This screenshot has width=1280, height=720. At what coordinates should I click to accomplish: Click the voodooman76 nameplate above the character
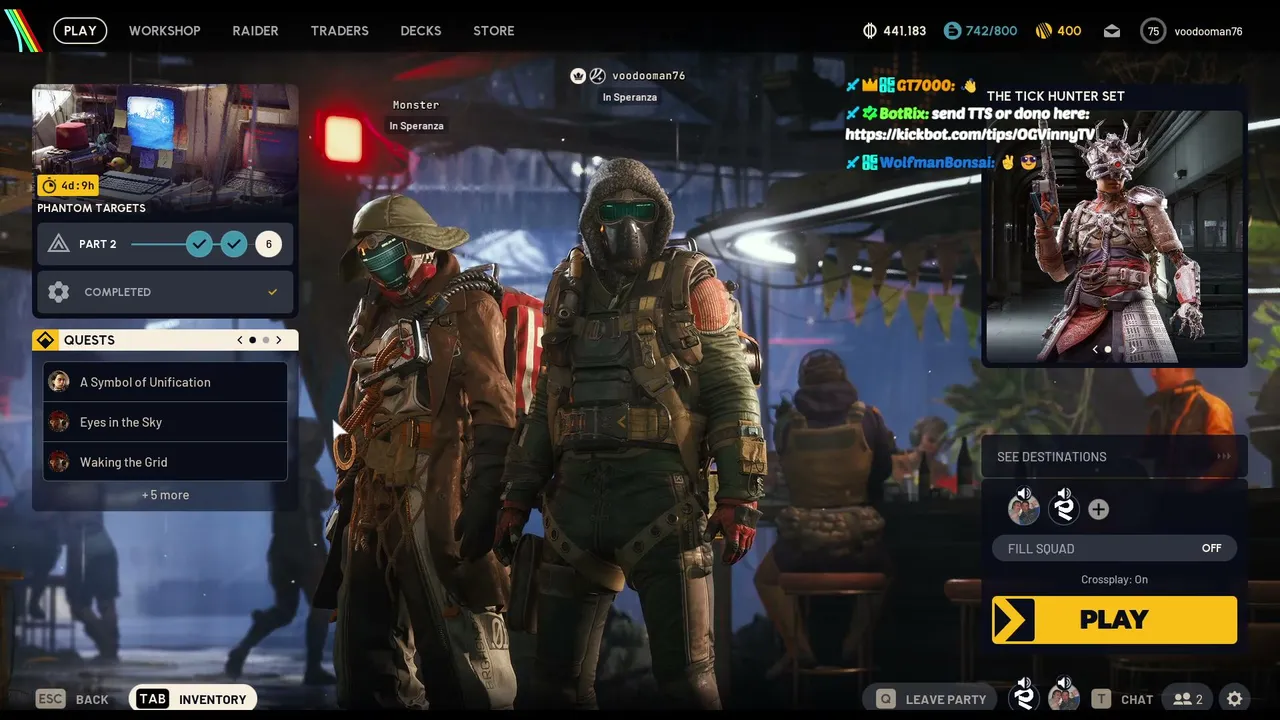648,75
